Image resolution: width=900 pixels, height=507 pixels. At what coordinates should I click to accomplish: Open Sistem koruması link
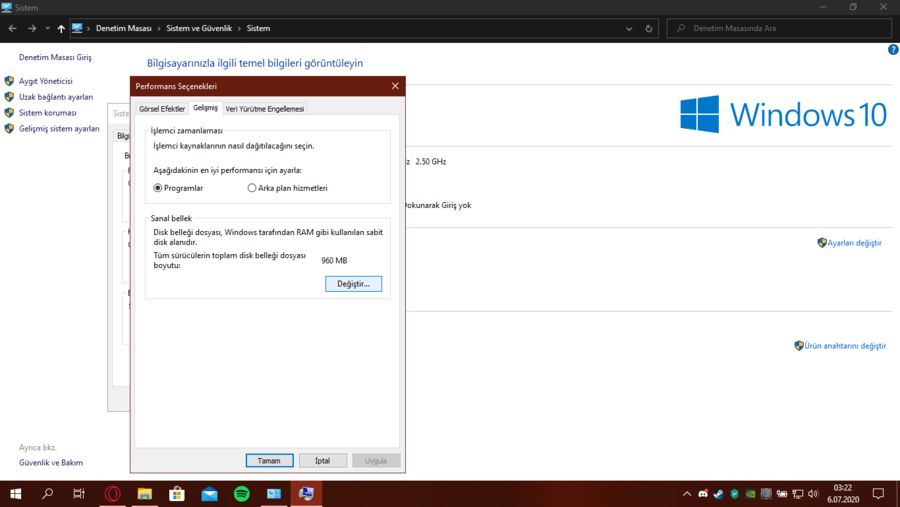pyautogui.click(x=48, y=113)
